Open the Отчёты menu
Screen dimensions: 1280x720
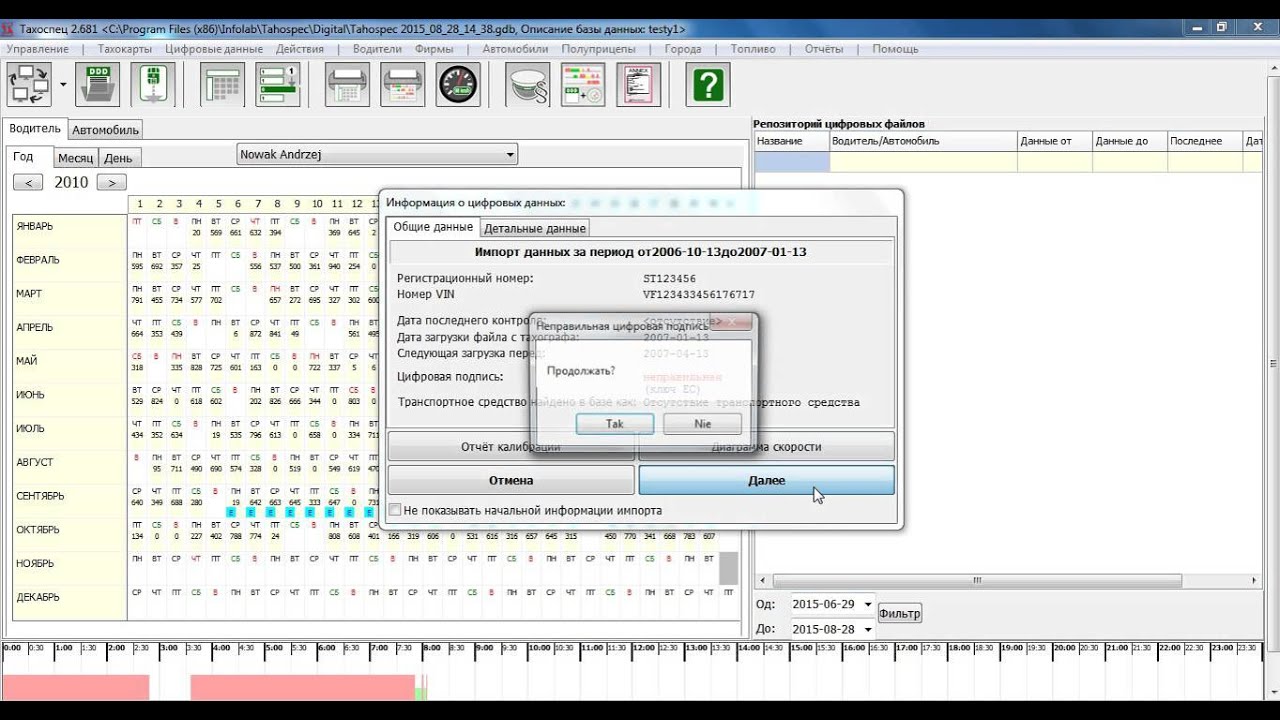(x=824, y=49)
